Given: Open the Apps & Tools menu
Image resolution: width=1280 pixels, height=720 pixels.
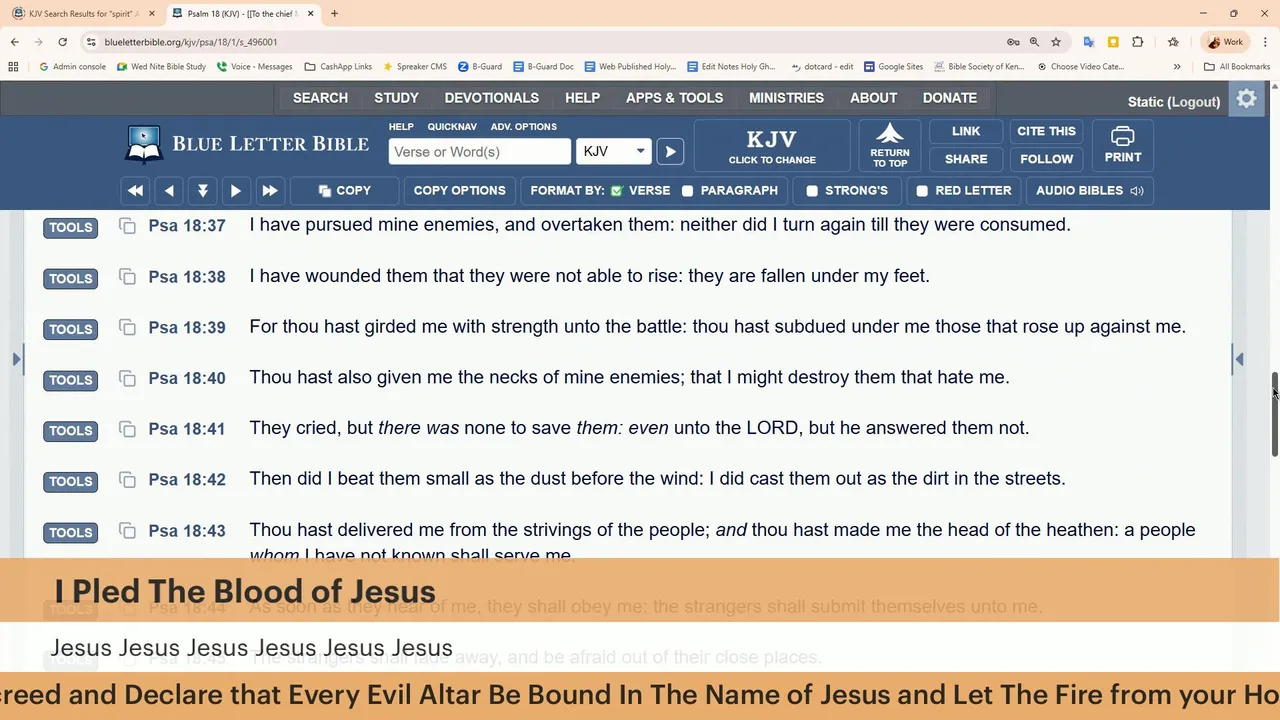Looking at the screenshot, I should [674, 98].
